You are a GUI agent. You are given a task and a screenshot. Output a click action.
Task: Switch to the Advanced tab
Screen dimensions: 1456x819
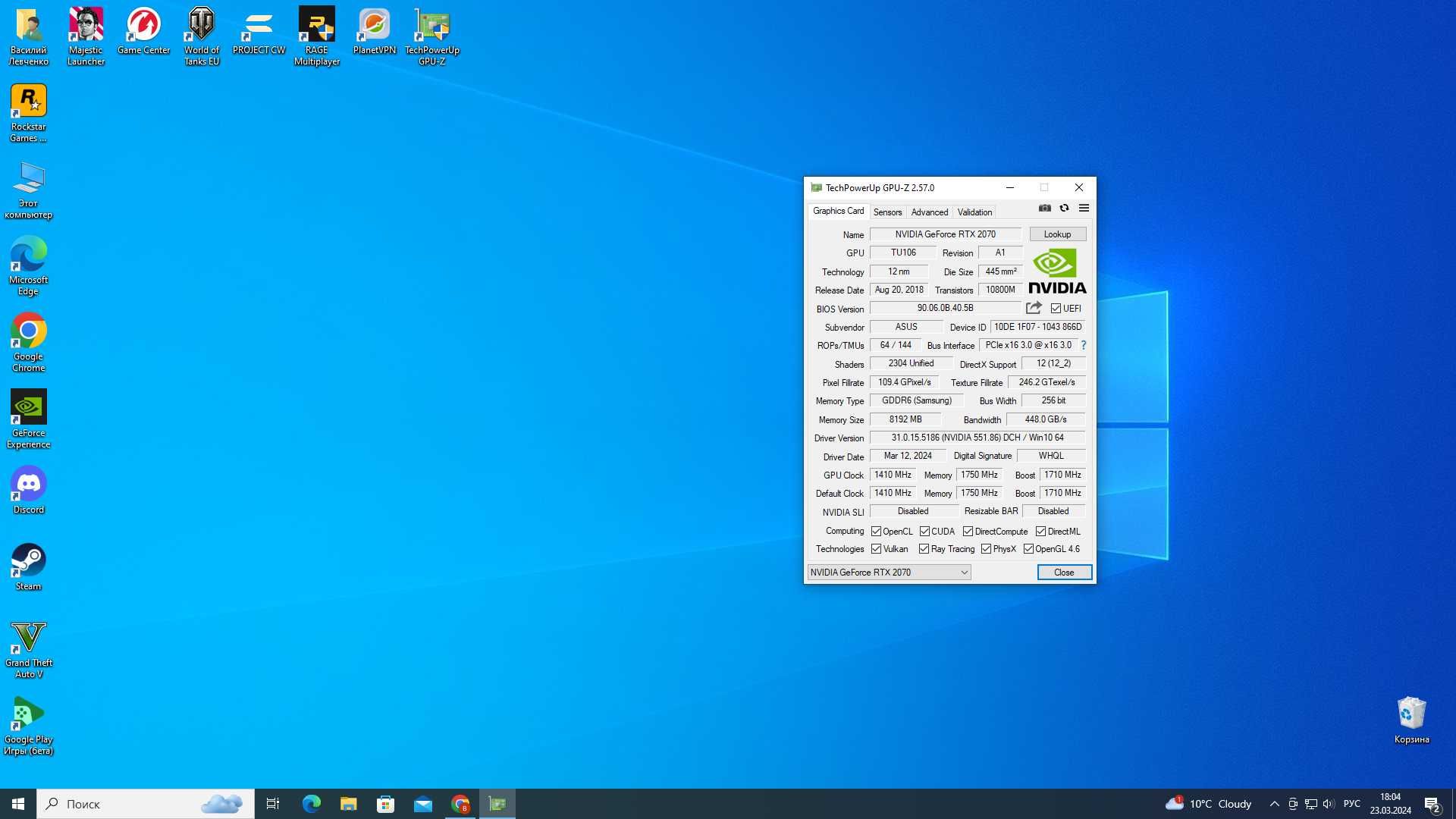click(x=929, y=212)
